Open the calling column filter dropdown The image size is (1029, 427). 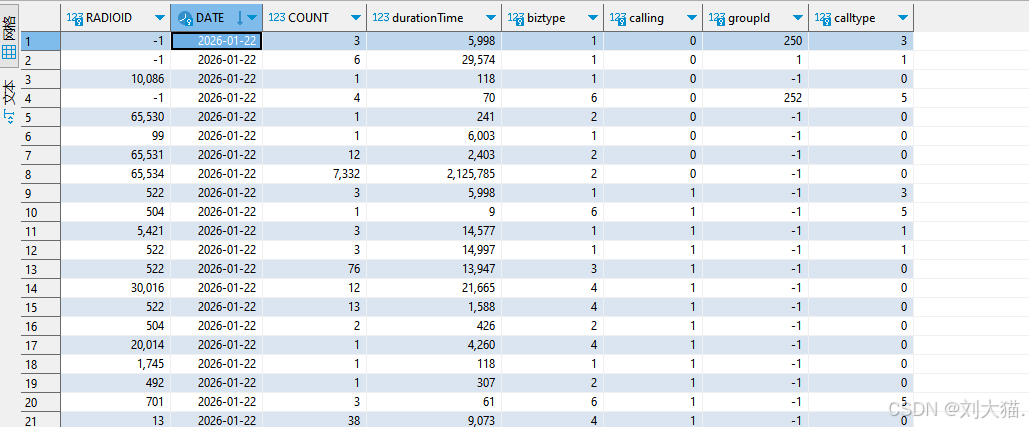[692, 18]
